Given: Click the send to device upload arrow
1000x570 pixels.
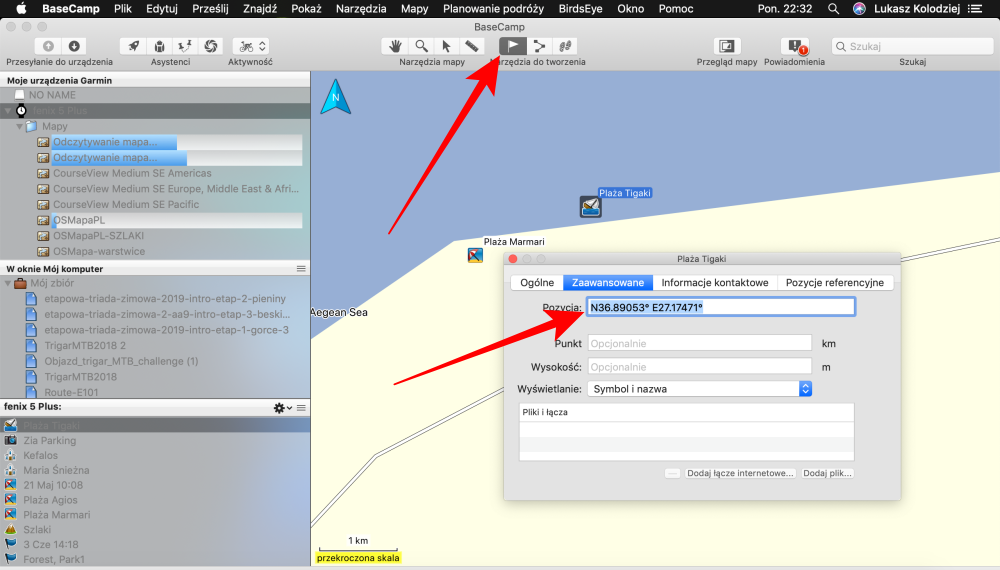Looking at the screenshot, I should (x=48, y=46).
